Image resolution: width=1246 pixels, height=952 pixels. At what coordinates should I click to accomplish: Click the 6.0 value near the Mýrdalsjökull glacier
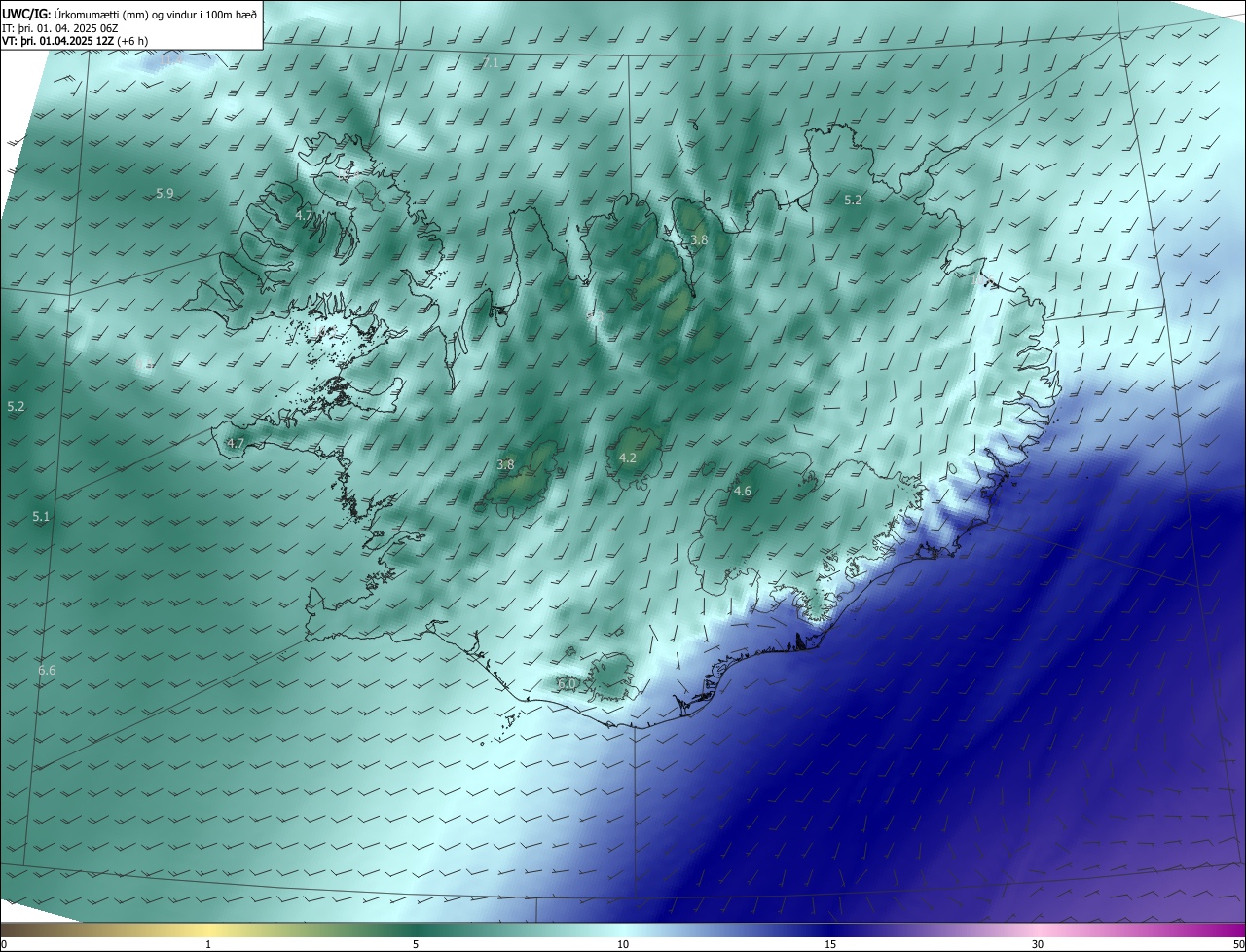567,683
